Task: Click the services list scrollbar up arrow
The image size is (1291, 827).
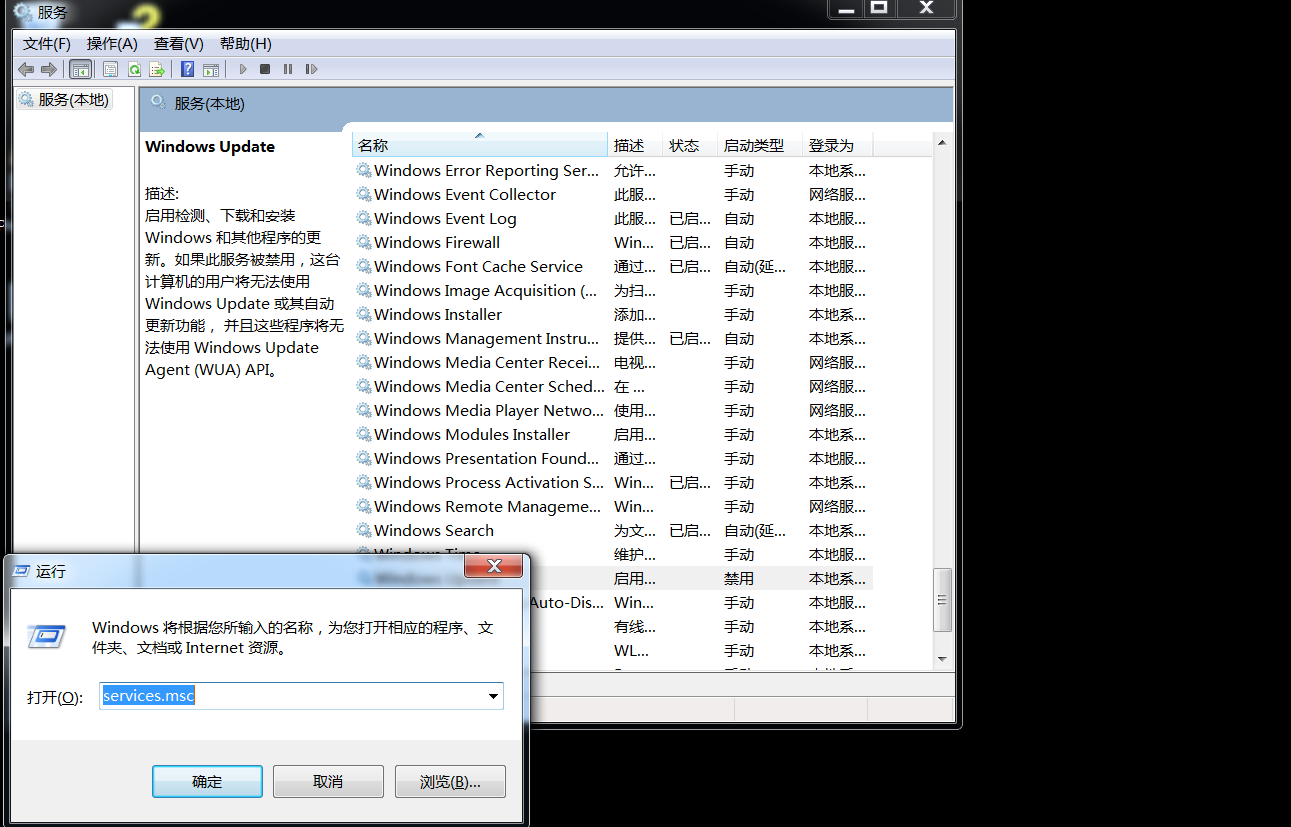Action: pyautogui.click(x=942, y=144)
